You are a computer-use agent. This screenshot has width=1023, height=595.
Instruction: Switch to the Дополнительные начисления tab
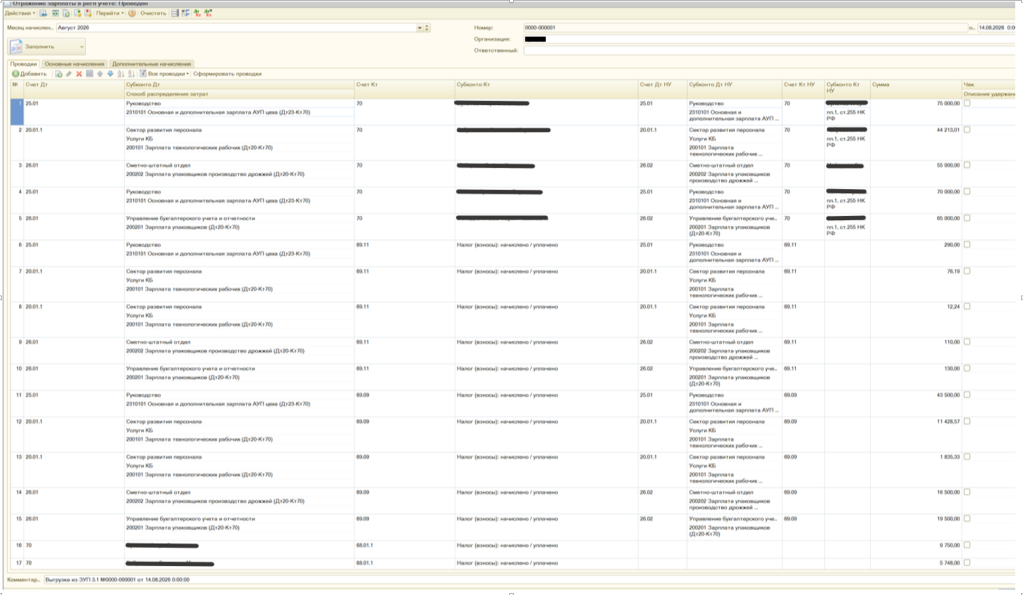(151, 64)
